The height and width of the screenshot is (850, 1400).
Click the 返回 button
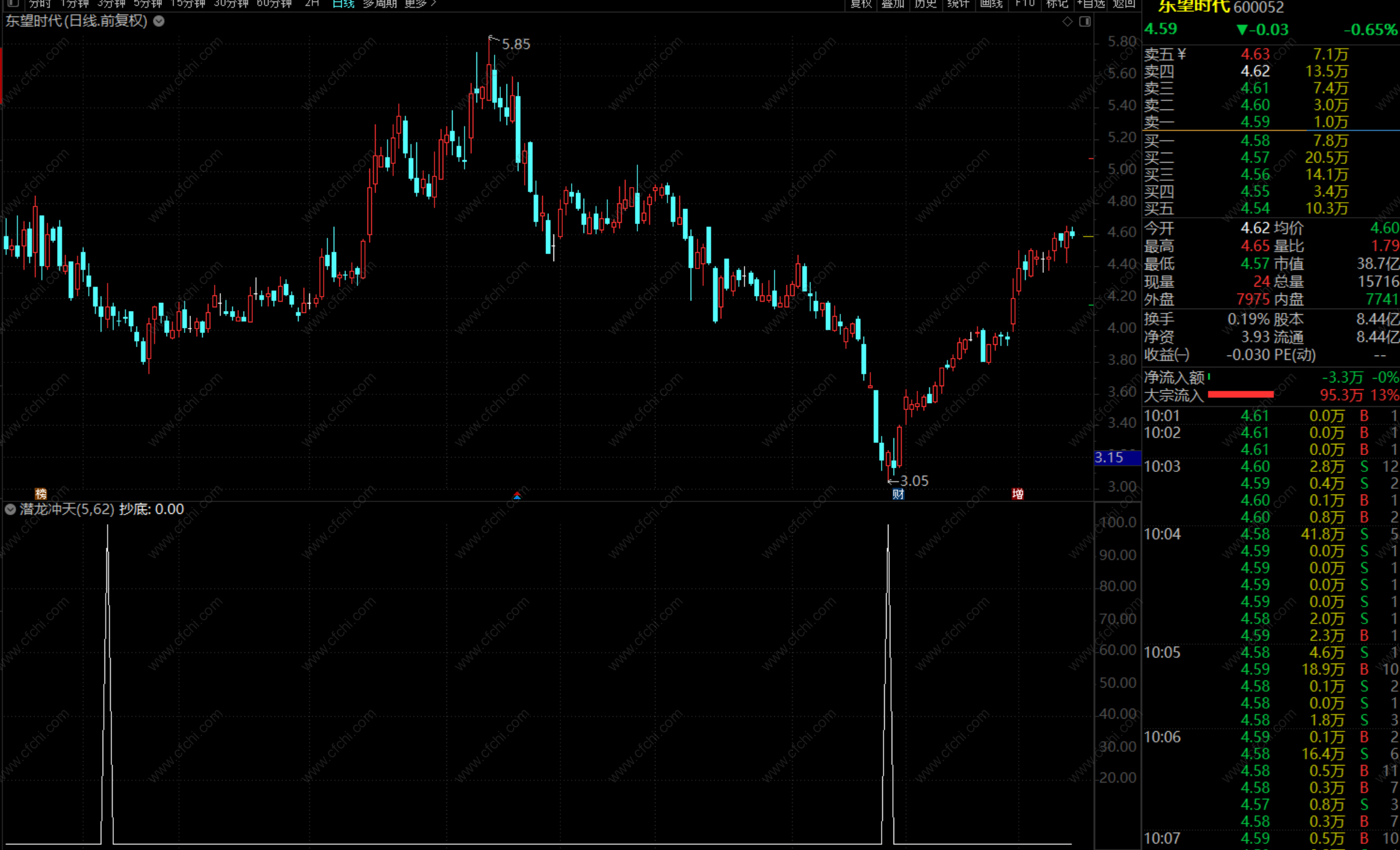(1124, 3)
